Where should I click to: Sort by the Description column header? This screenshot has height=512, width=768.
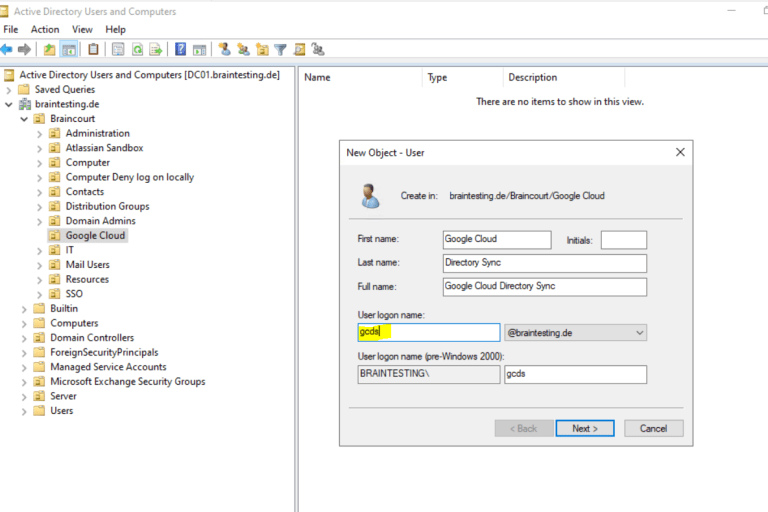(x=564, y=77)
